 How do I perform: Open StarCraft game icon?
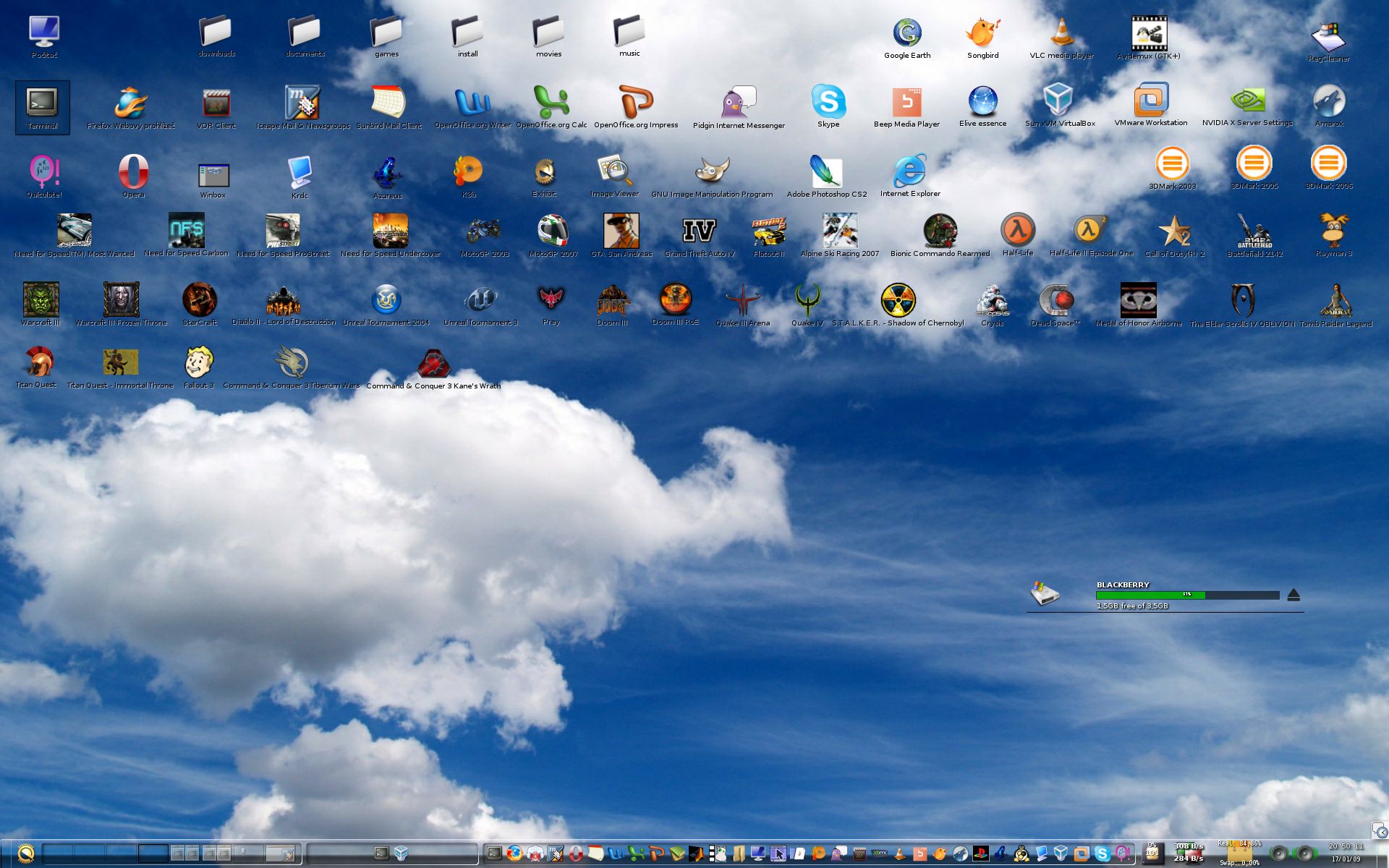coord(200,305)
